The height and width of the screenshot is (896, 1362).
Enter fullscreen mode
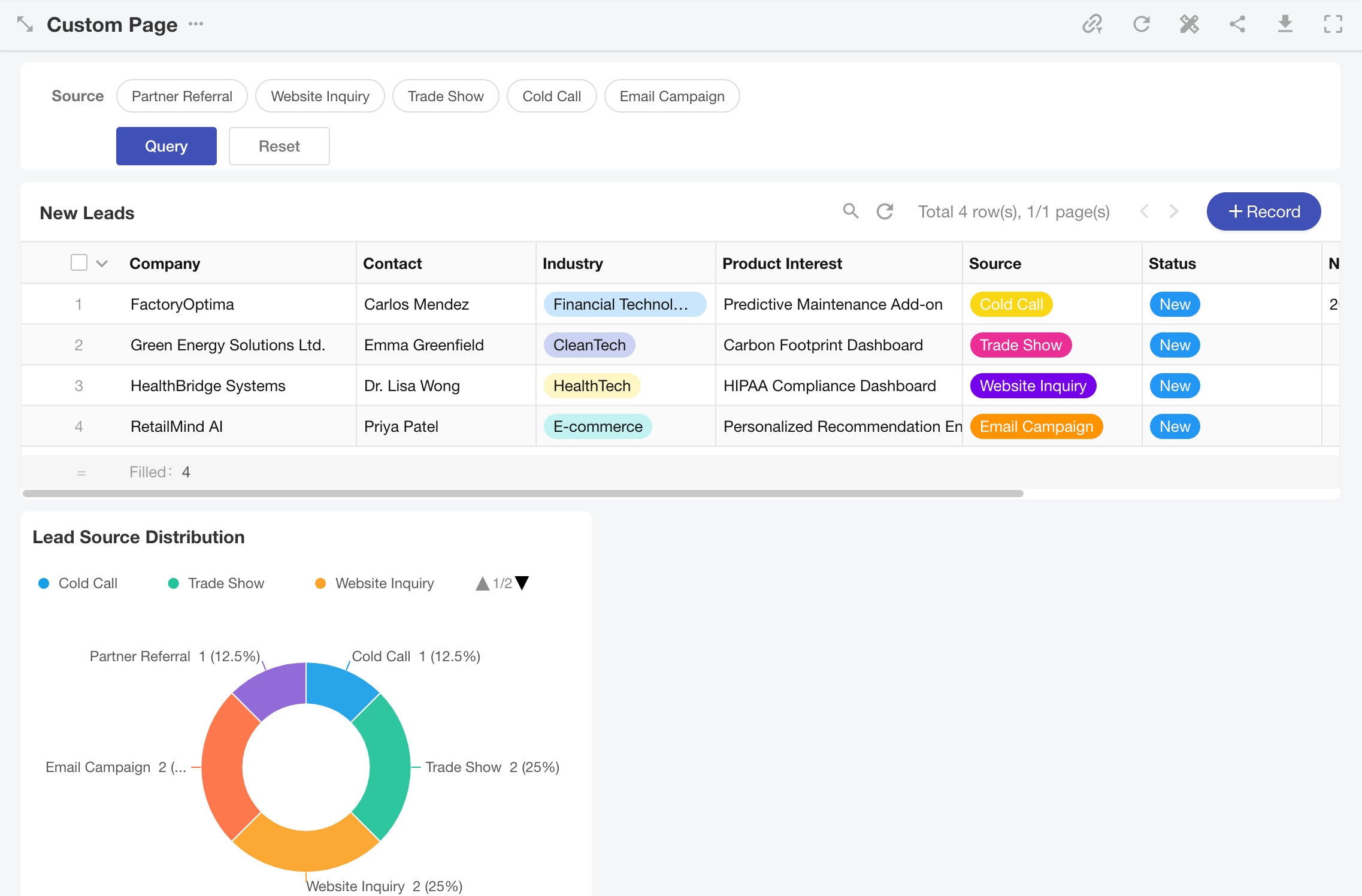(1333, 25)
